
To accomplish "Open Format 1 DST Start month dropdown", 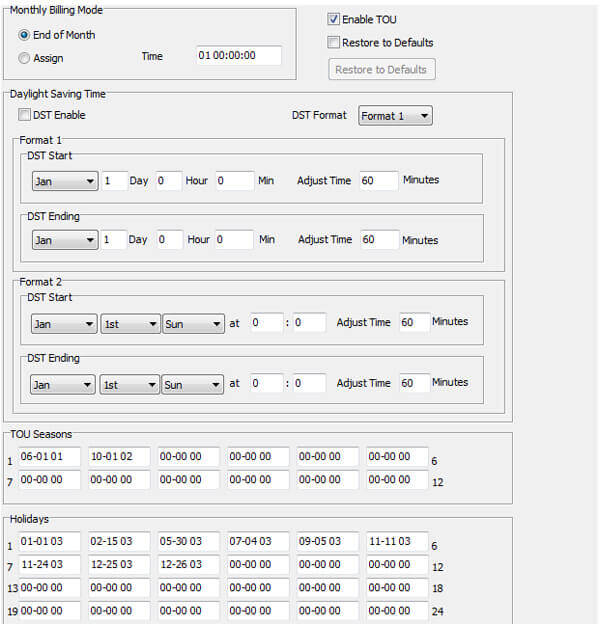I will click(x=64, y=181).
